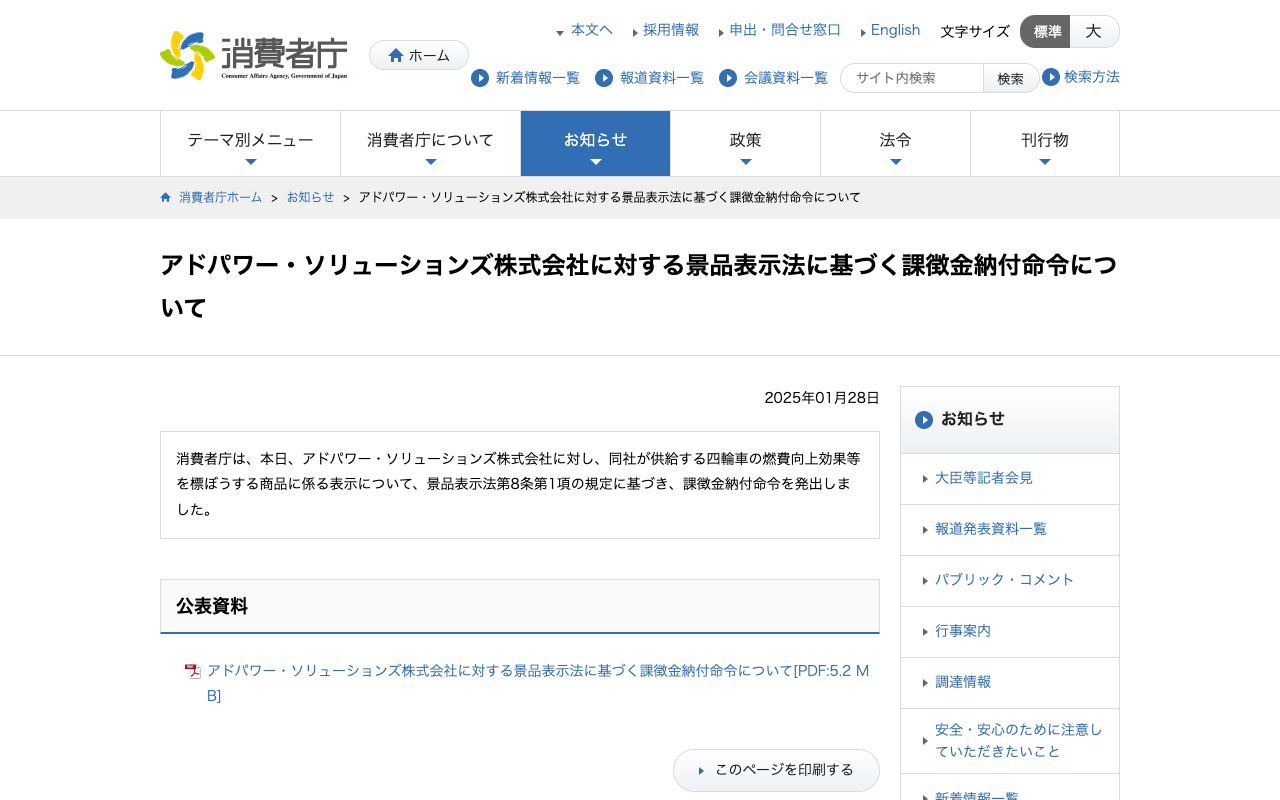The width and height of the screenshot is (1280, 800).
Task: Select the 刊行物 navigation tab
Action: (x=1044, y=144)
